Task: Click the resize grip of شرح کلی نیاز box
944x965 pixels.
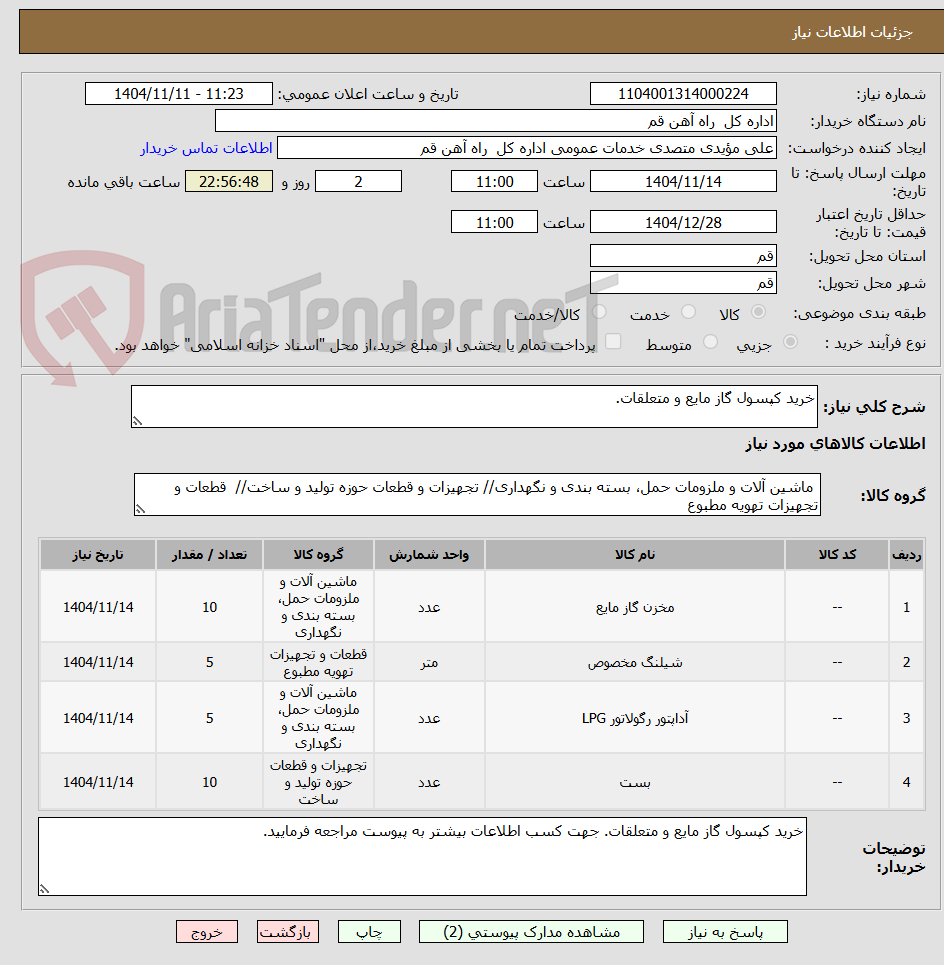Action: coord(137,422)
